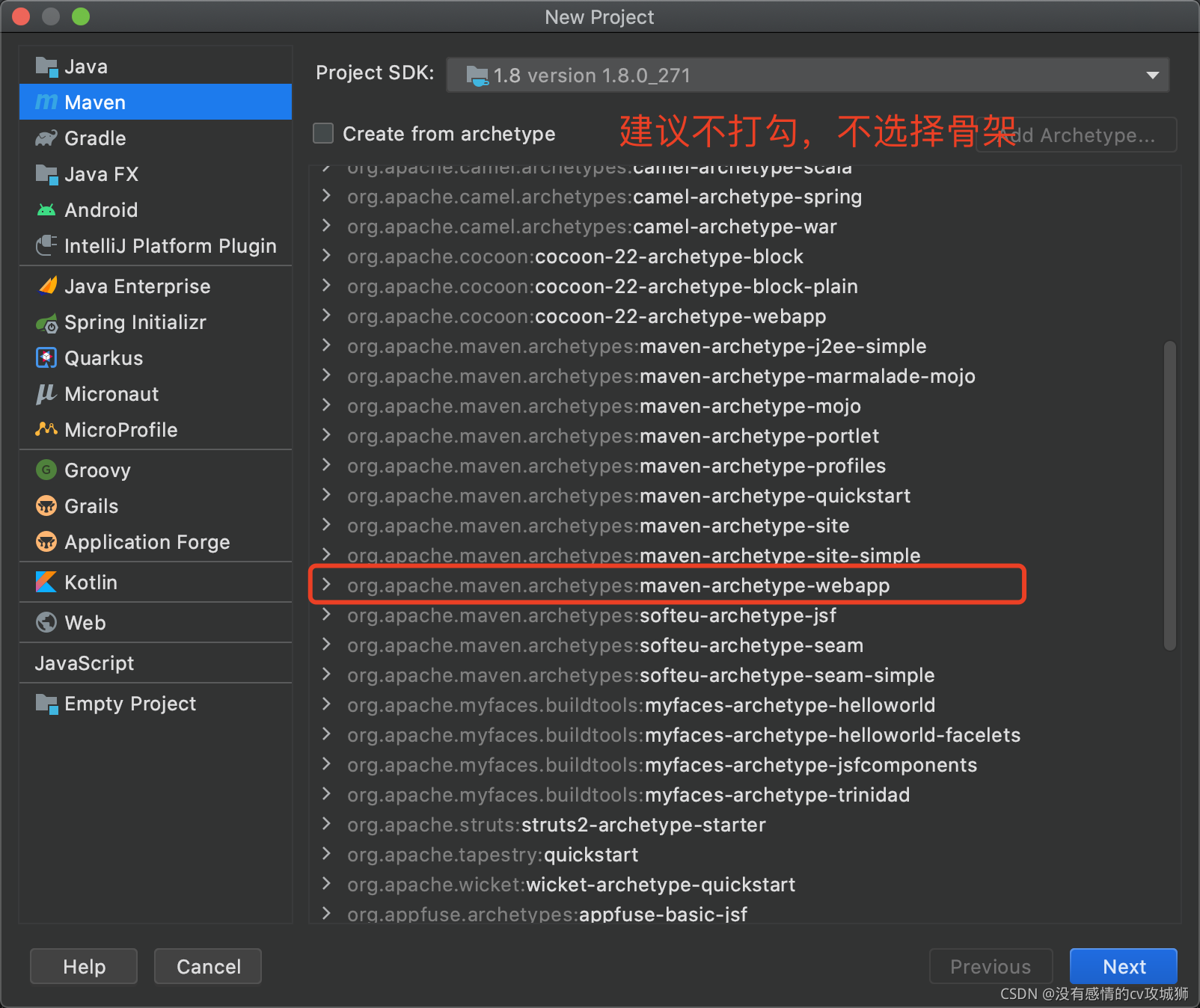Click the Gradle elephant icon
The width and height of the screenshot is (1200, 1008).
pyautogui.click(x=46, y=138)
